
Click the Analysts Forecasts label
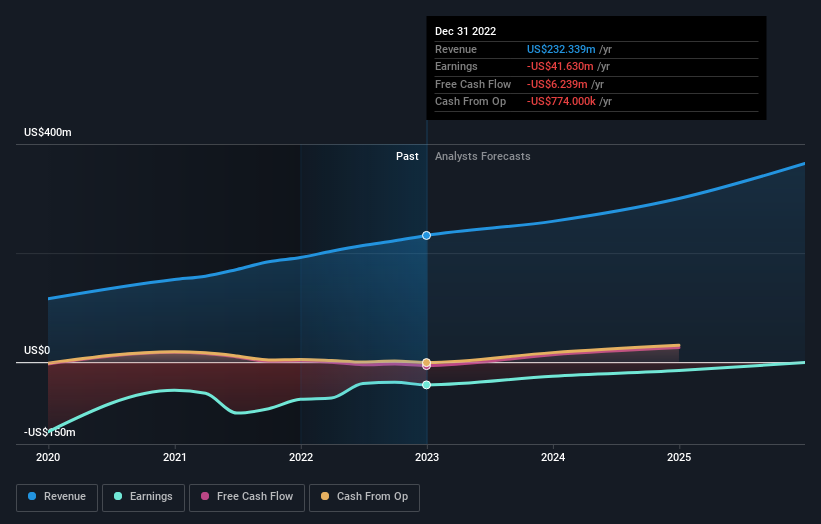tap(483, 157)
